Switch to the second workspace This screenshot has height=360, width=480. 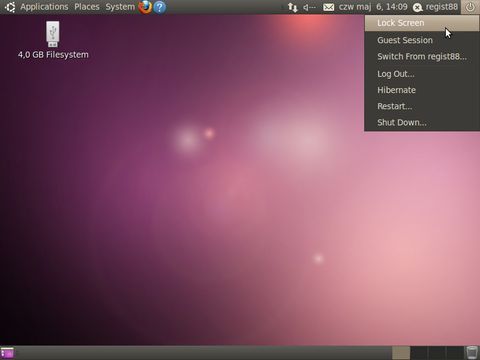(419, 353)
